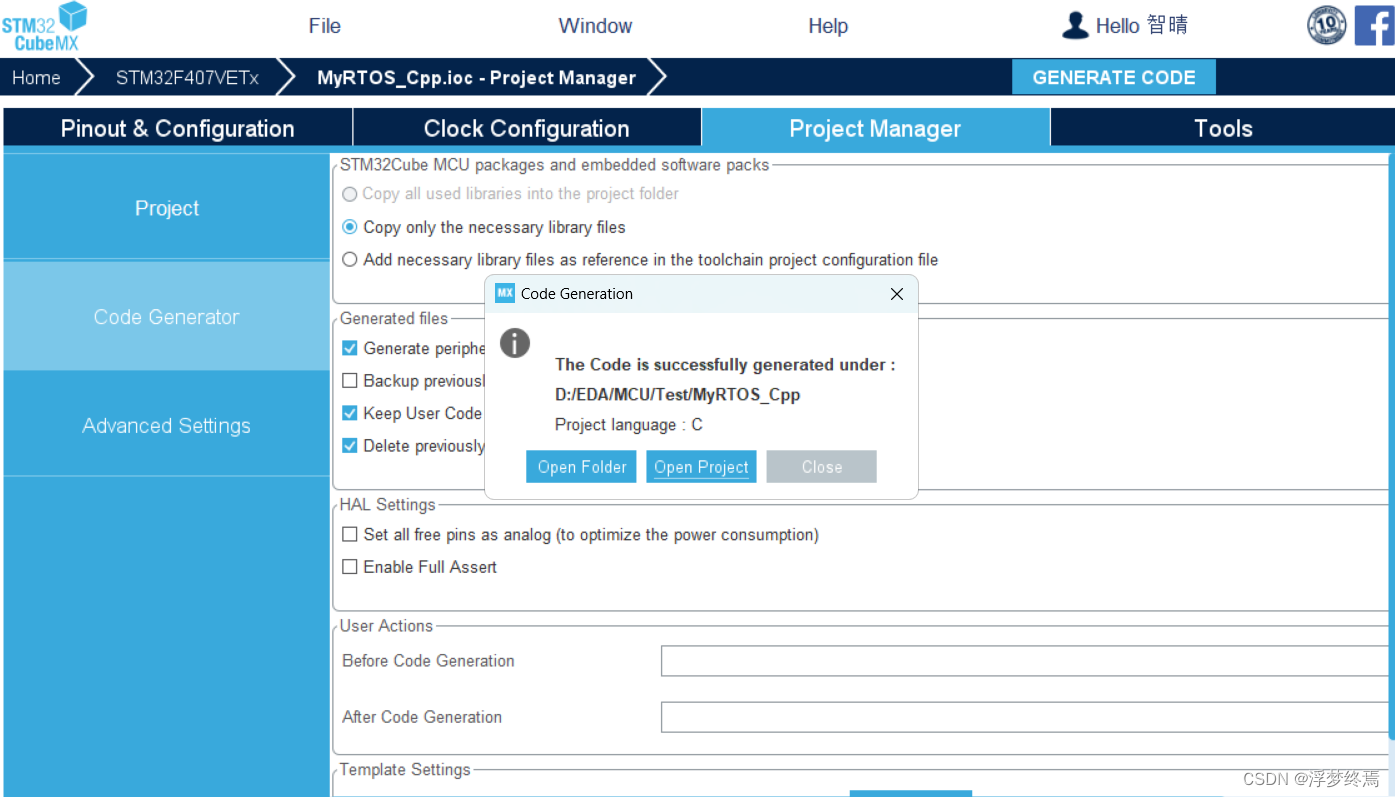Click the After Code Generation input field
This screenshot has height=797, width=1395.
1025,717
